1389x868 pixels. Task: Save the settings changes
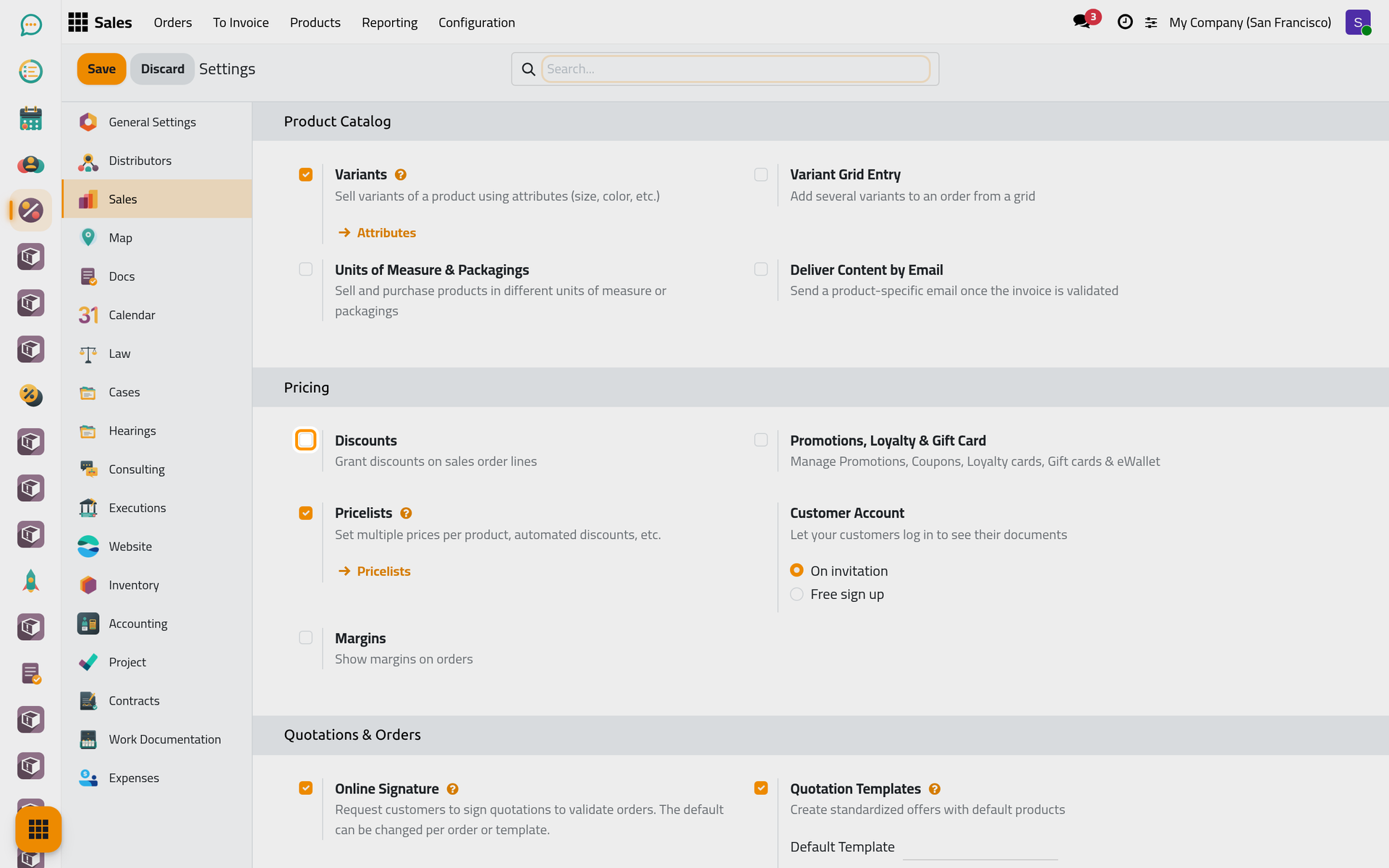[x=102, y=69]
